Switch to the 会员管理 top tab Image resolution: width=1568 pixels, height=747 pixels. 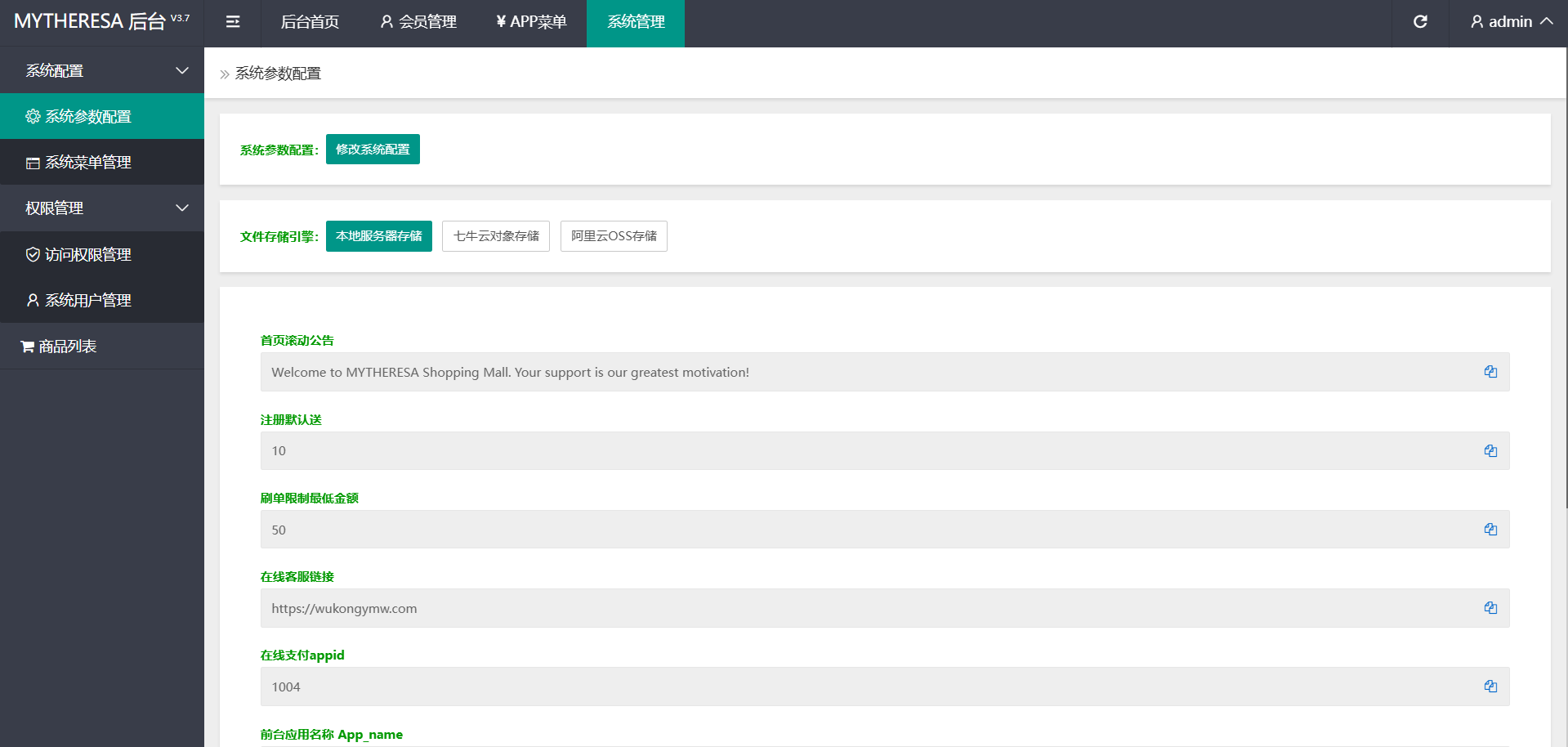click(x=418, y=22)
